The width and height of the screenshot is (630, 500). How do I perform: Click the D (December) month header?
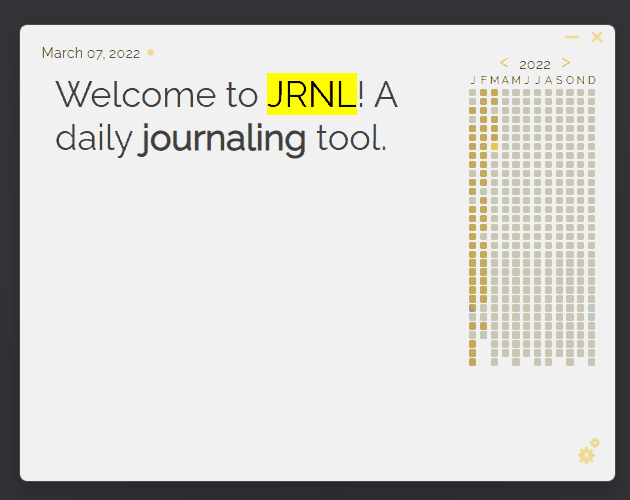tap(592, 80)
